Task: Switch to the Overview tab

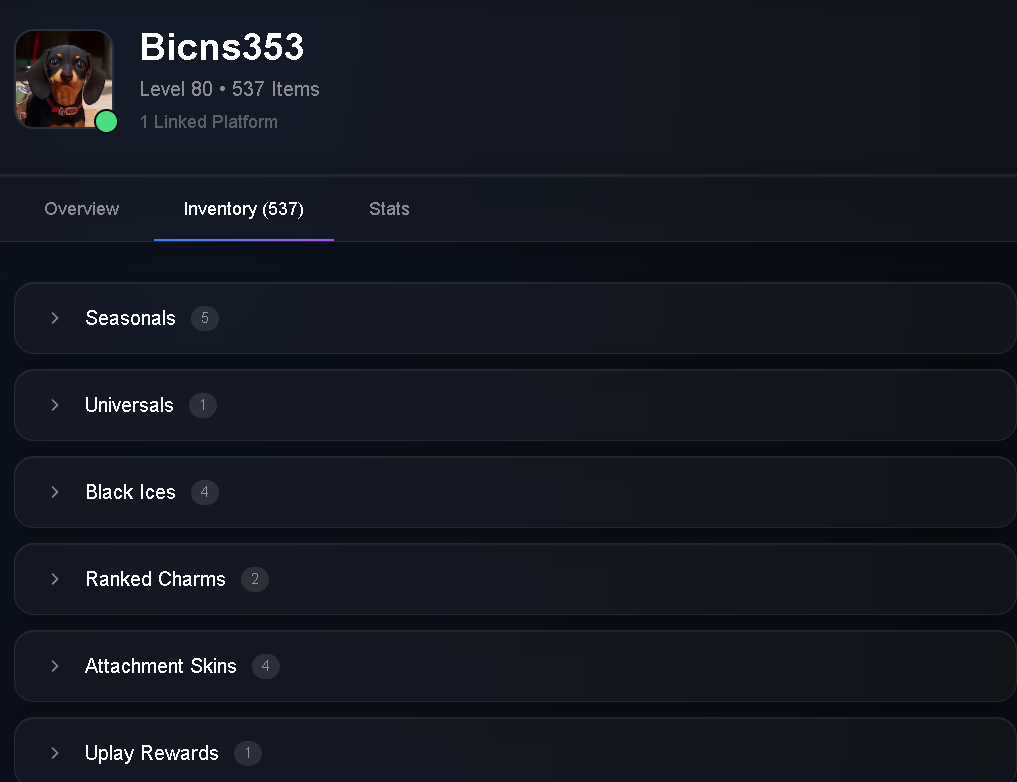Action: [x=82, y=209]
